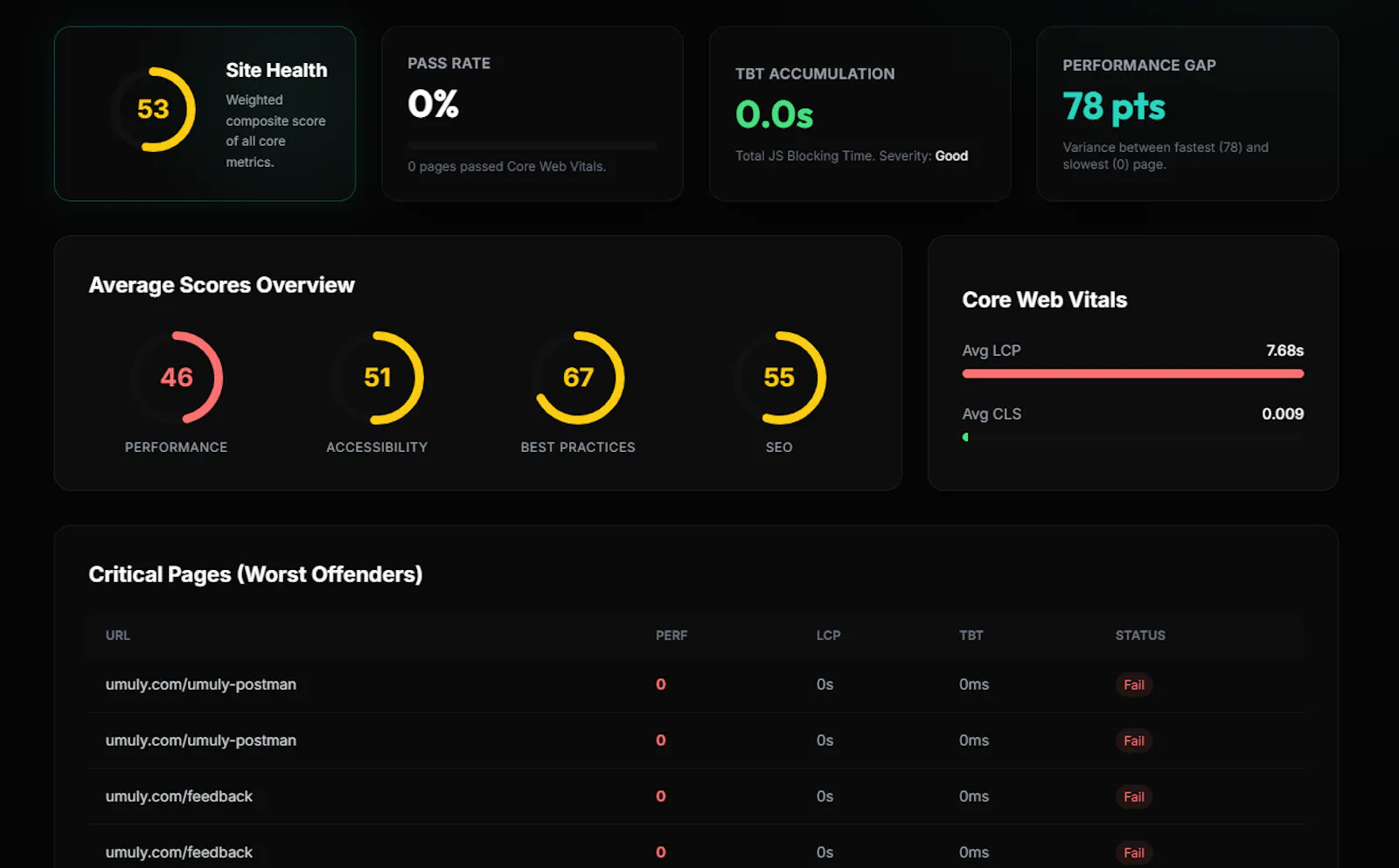The height and width of the screenshot is (868, 1399).
Task: Click the green Avg CLS progress bar
Action: coord(965,437)
